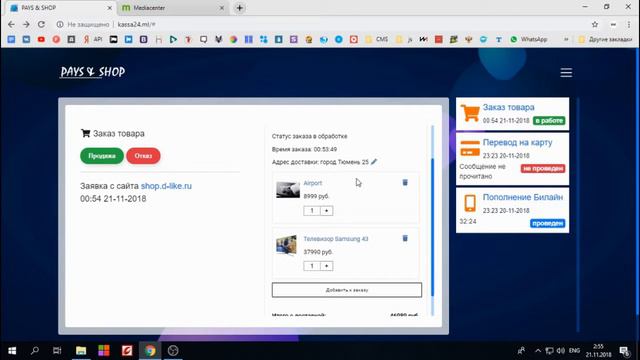Open Task View on the taskbar
The height and width of the screenshot is (360, 640).
click(57, 351)
